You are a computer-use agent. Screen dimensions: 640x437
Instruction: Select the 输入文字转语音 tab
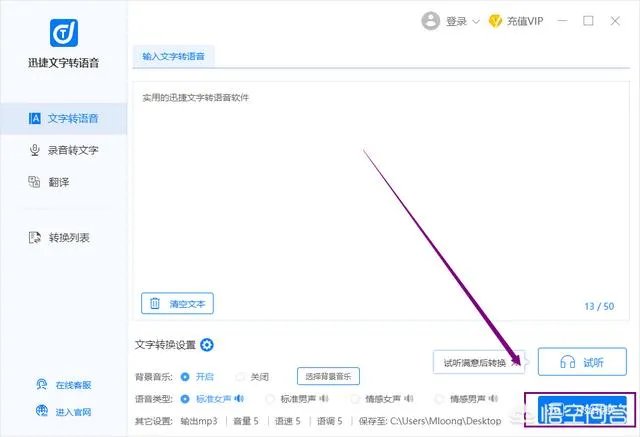(173, 56)
